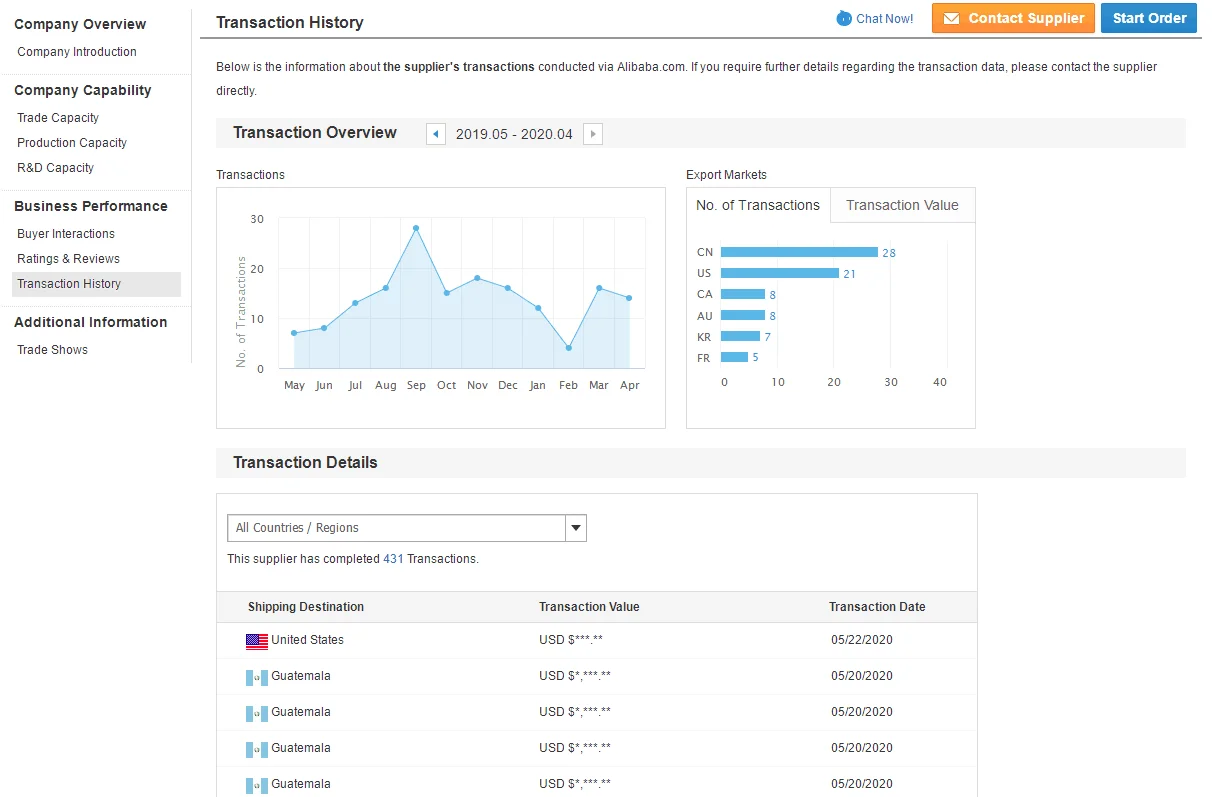Open Company Introduction in sidebar
This screenshot has width=1212, height=797.
pyautogui.click(x=77, y=52)
